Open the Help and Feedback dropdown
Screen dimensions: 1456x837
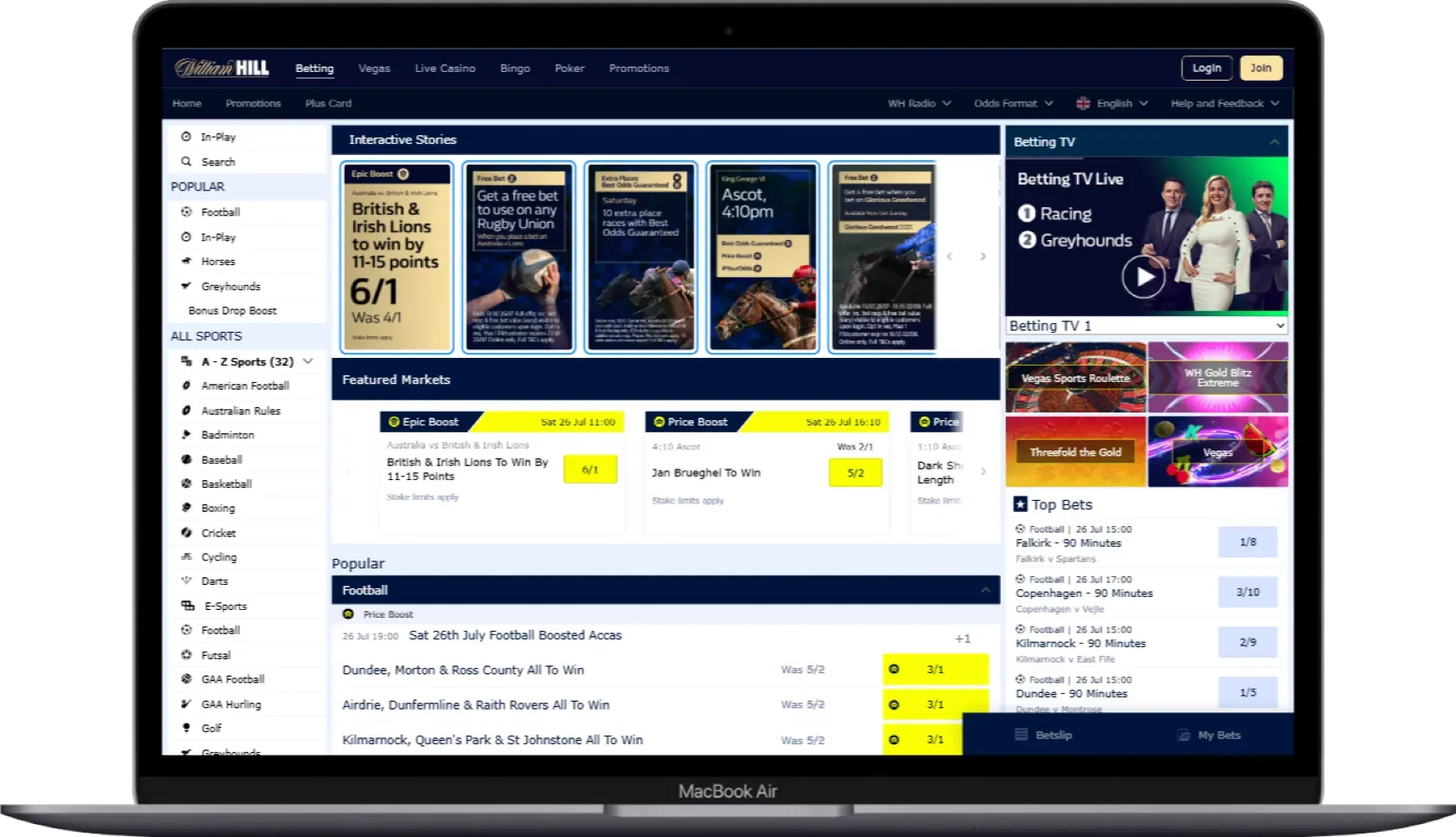(1225, 103)
